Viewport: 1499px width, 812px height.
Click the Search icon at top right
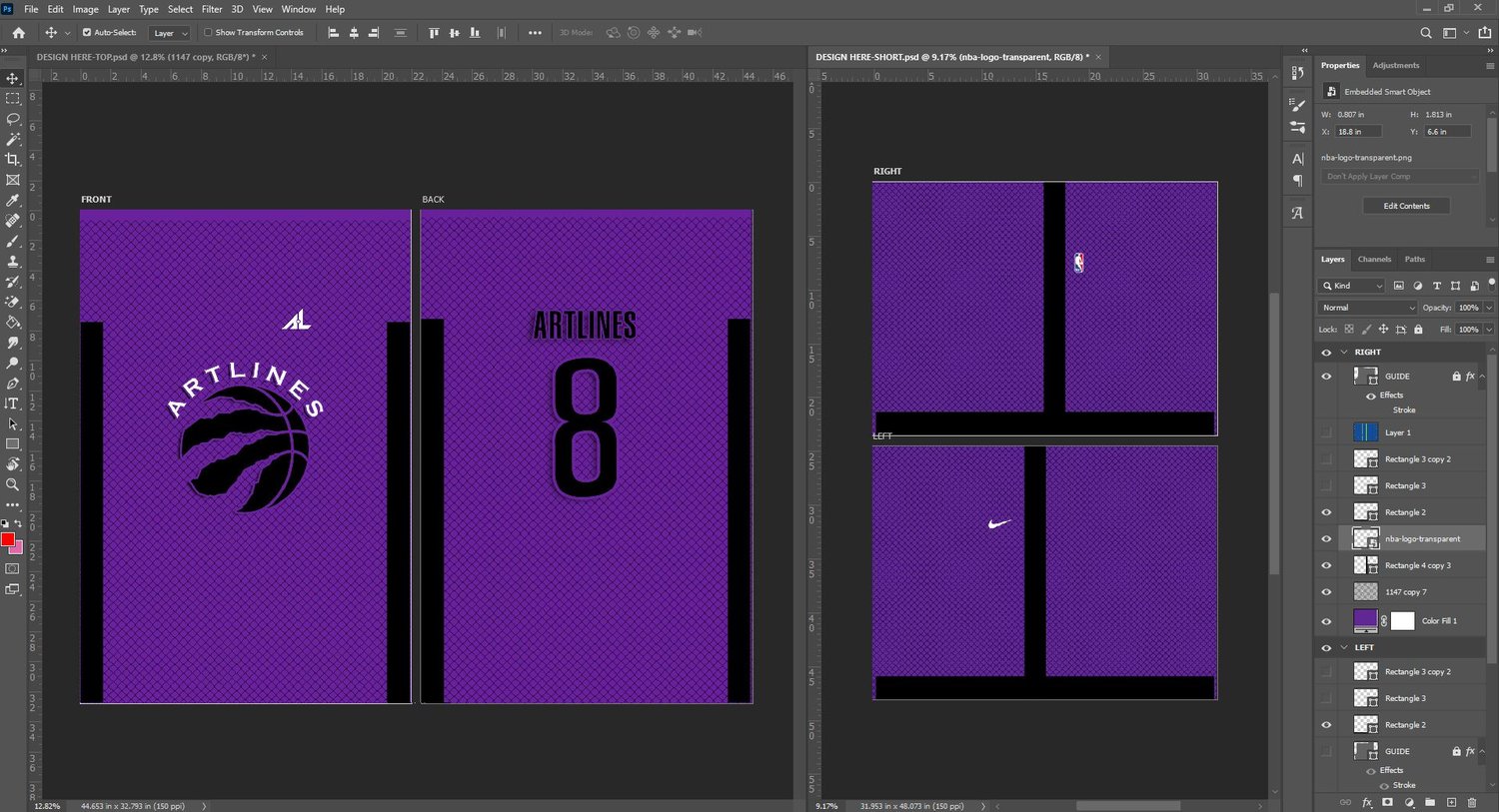(x=1426, y=33)
